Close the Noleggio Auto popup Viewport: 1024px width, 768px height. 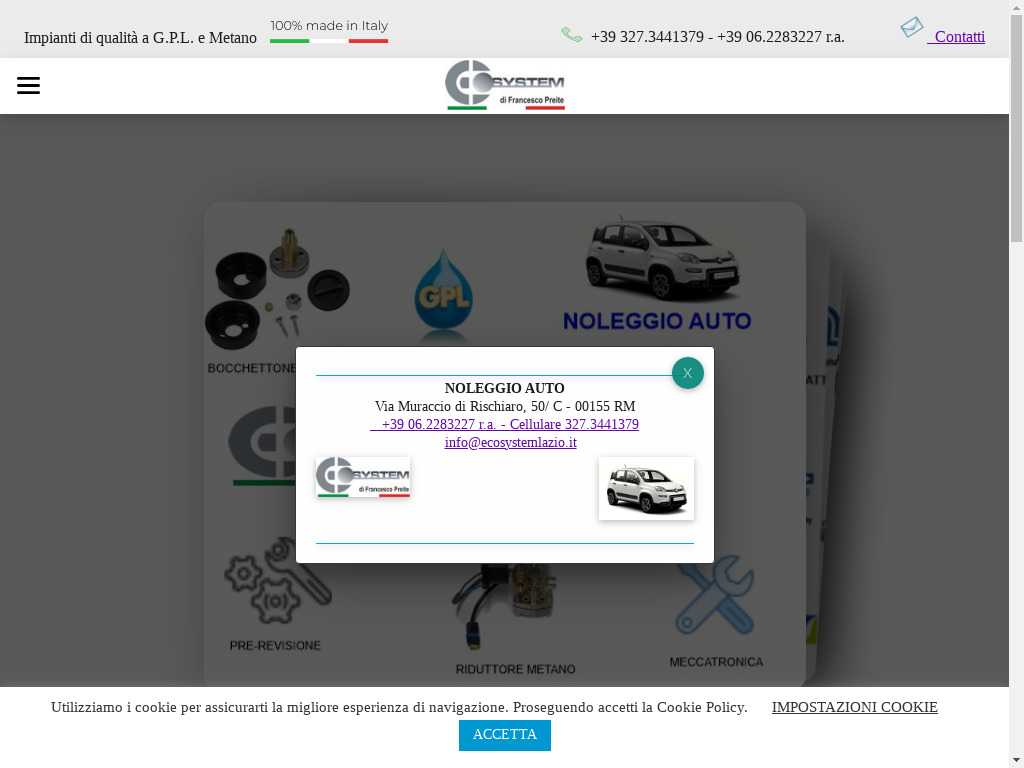pyautogui.click(x=687, y=373)
